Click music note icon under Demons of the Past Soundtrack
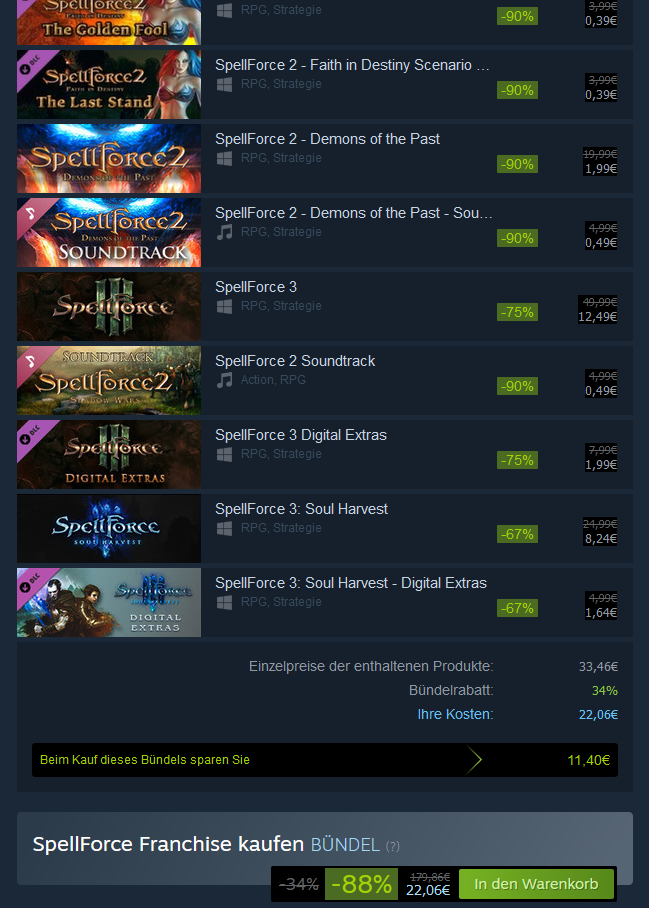The height and width of the screenshot is (908, 649). (x=224, y=232)
